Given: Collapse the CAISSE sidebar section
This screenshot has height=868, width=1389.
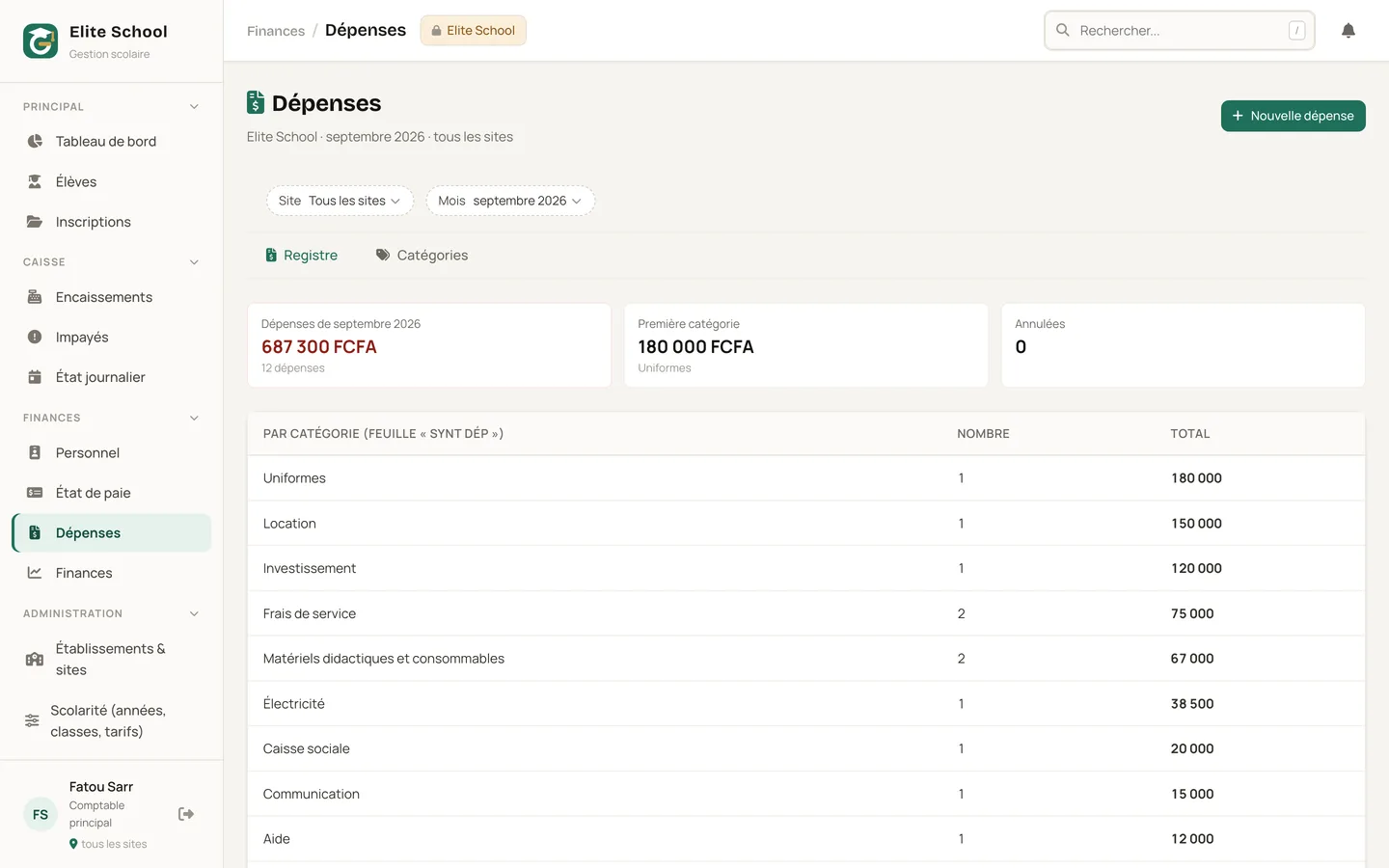Looking at the screenshot, I should (194, 262).
